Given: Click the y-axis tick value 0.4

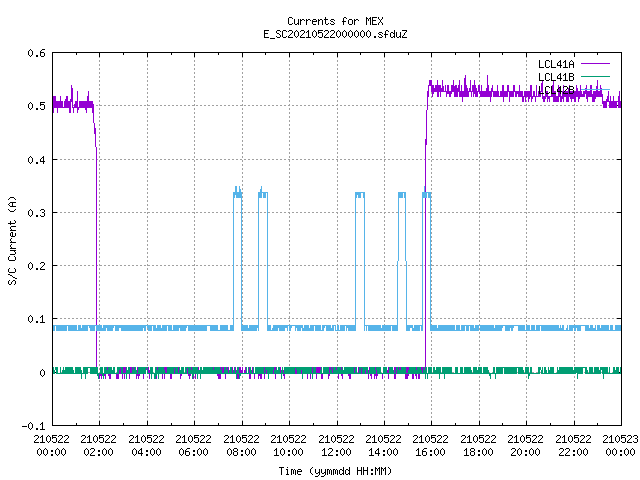Looking at the screenshot, I should (x=37, y=160).
